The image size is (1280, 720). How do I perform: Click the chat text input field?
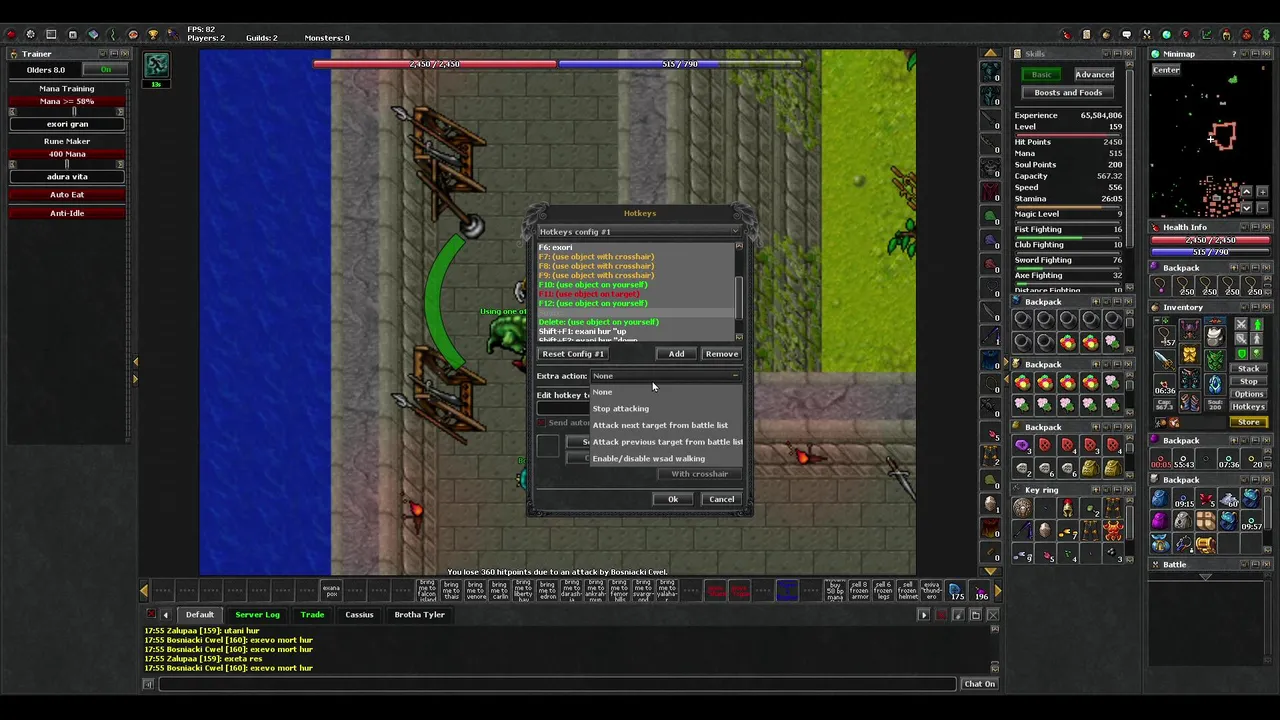557,684
